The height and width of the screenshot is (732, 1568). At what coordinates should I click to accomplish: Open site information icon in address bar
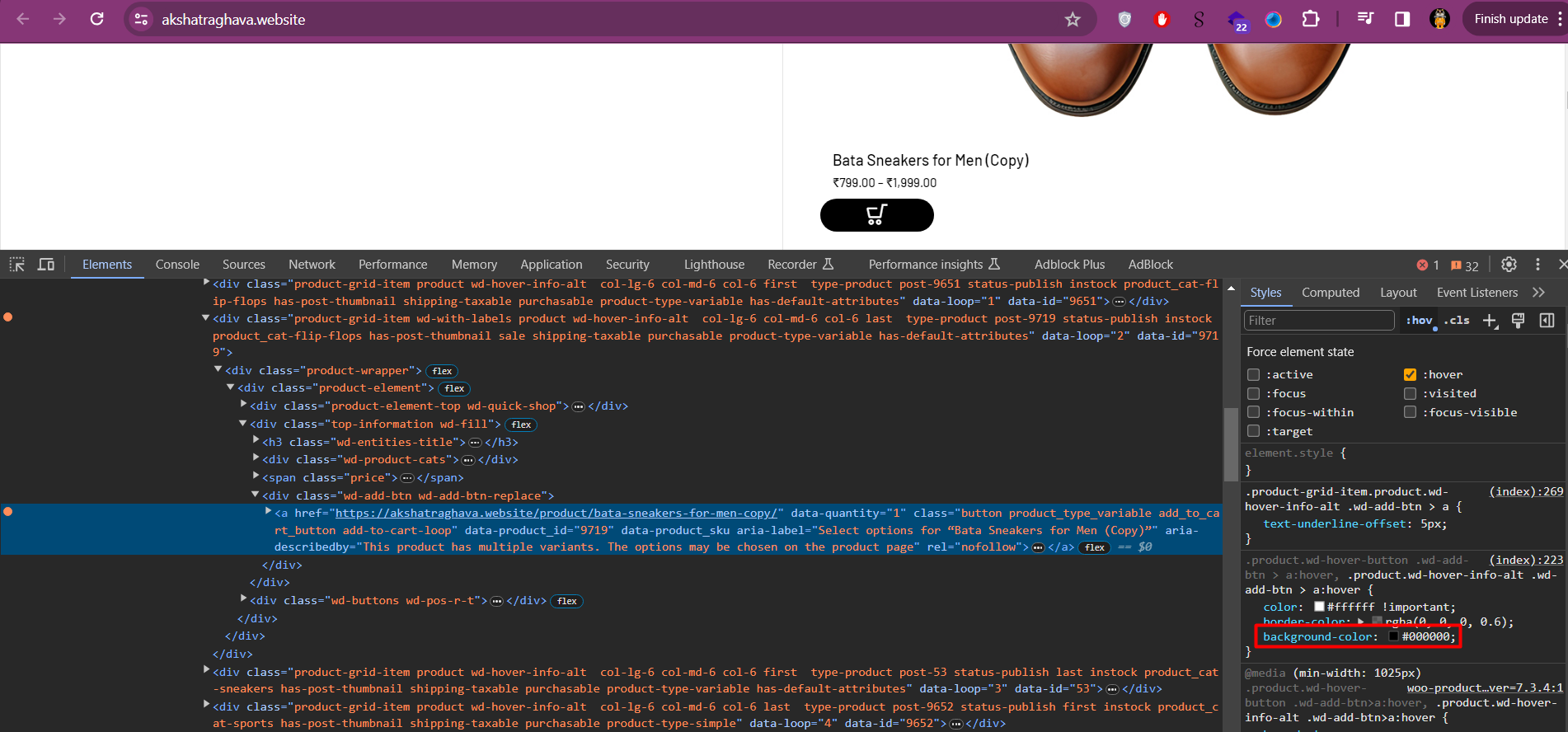(142, 19)
